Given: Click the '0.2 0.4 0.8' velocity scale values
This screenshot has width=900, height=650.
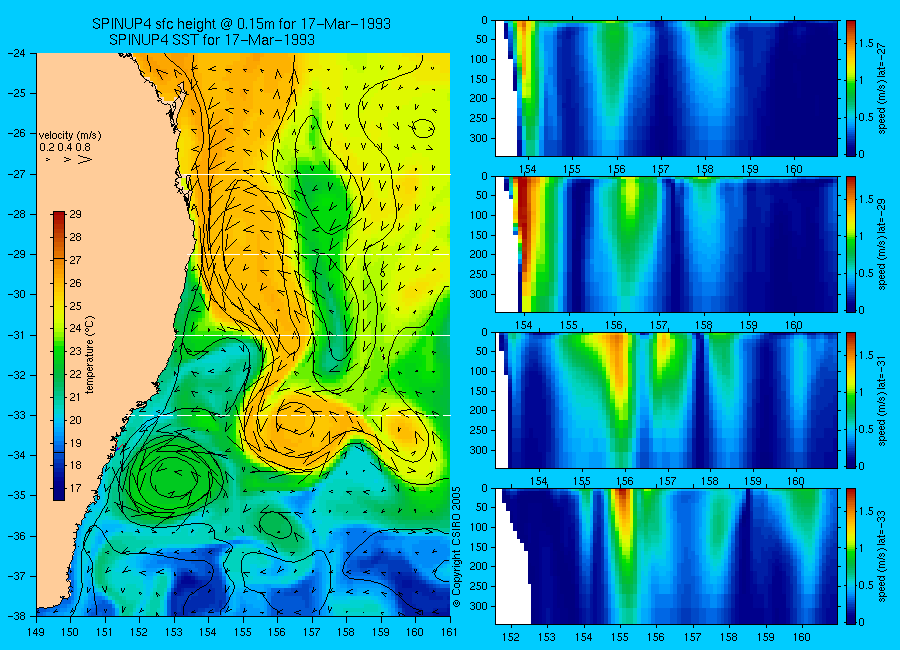Looking at the screenshot, I should 65,147.
